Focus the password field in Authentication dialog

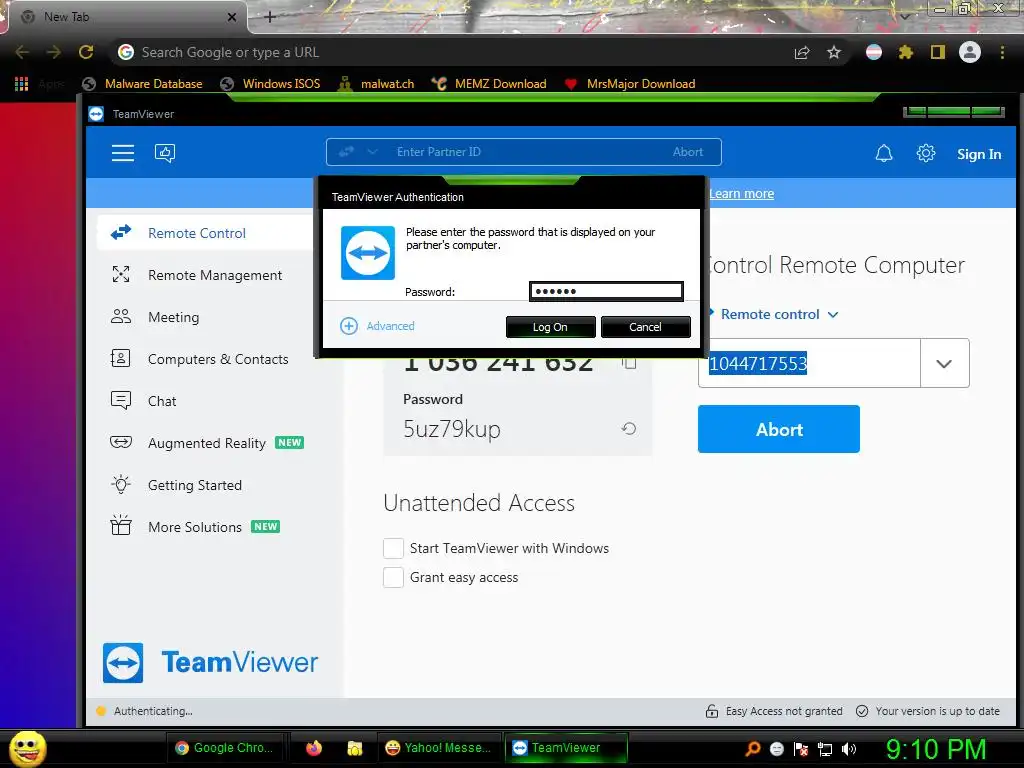point(606,291)
